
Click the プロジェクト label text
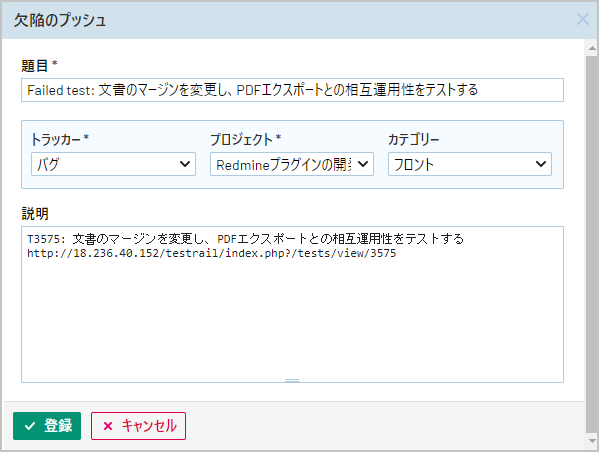point(241,139)
